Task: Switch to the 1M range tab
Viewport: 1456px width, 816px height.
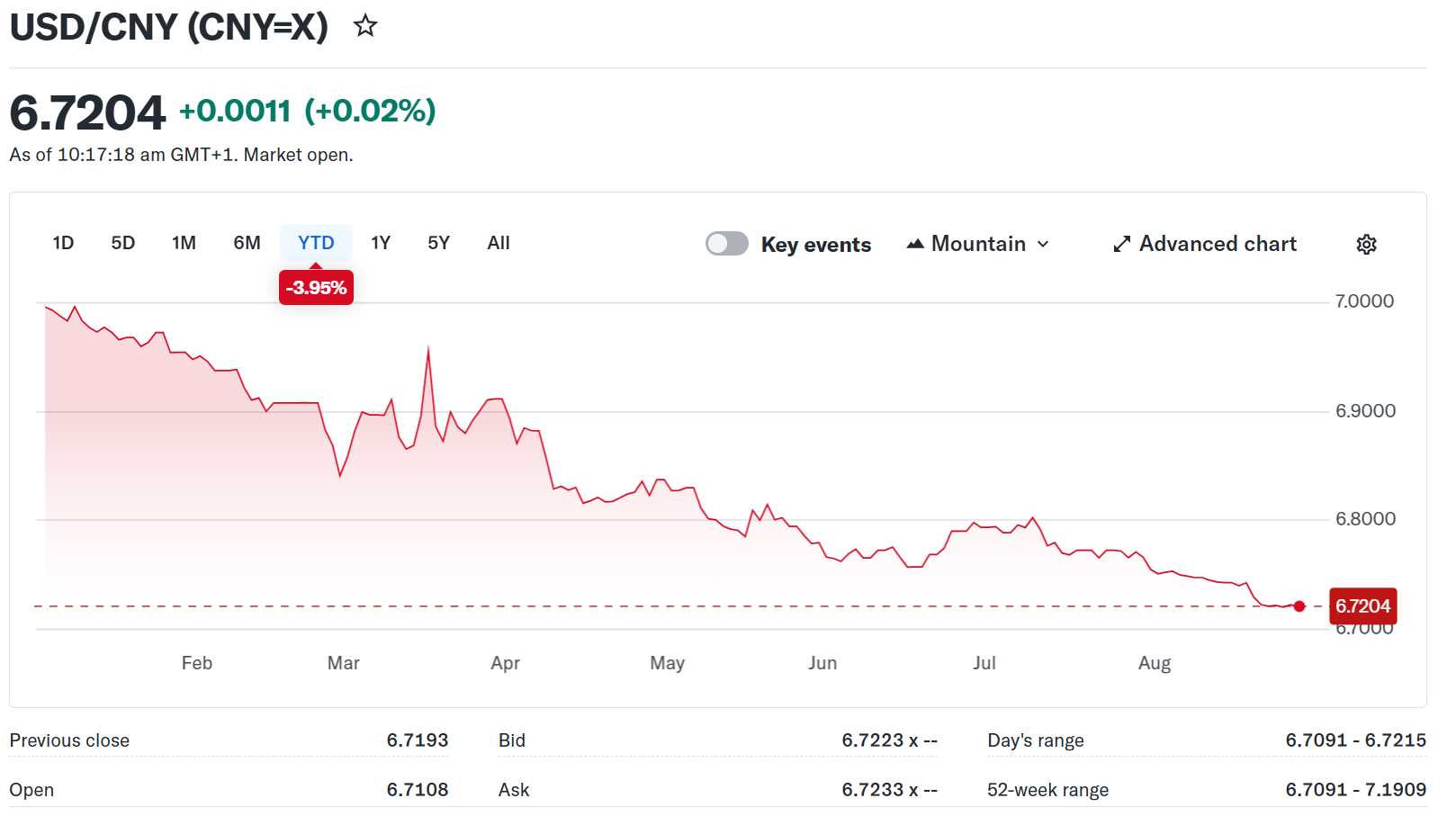Action: coord(184,243)
